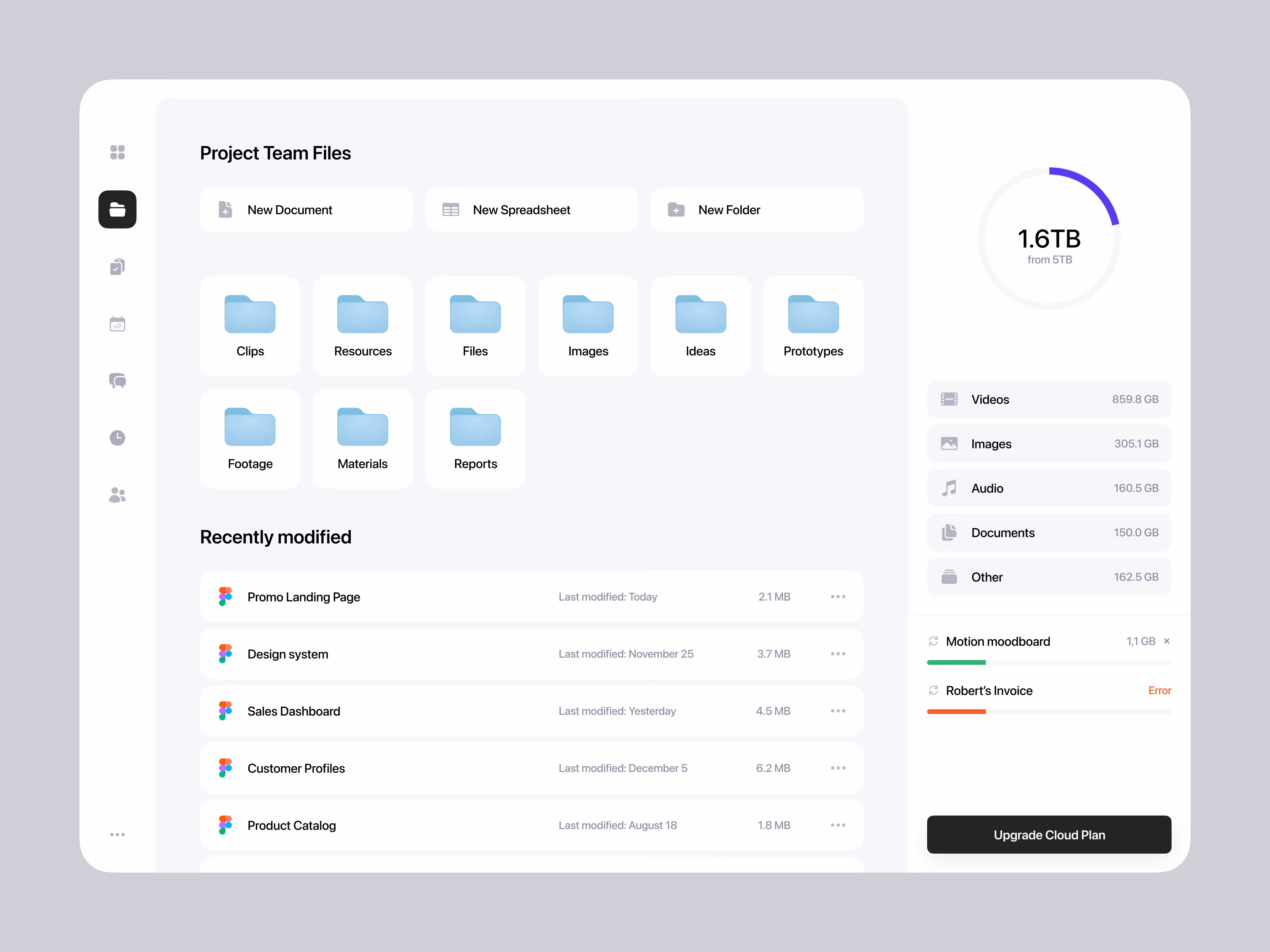
Task: Open options menu for Sales Dashboard
Action: (x=838, y=711)
